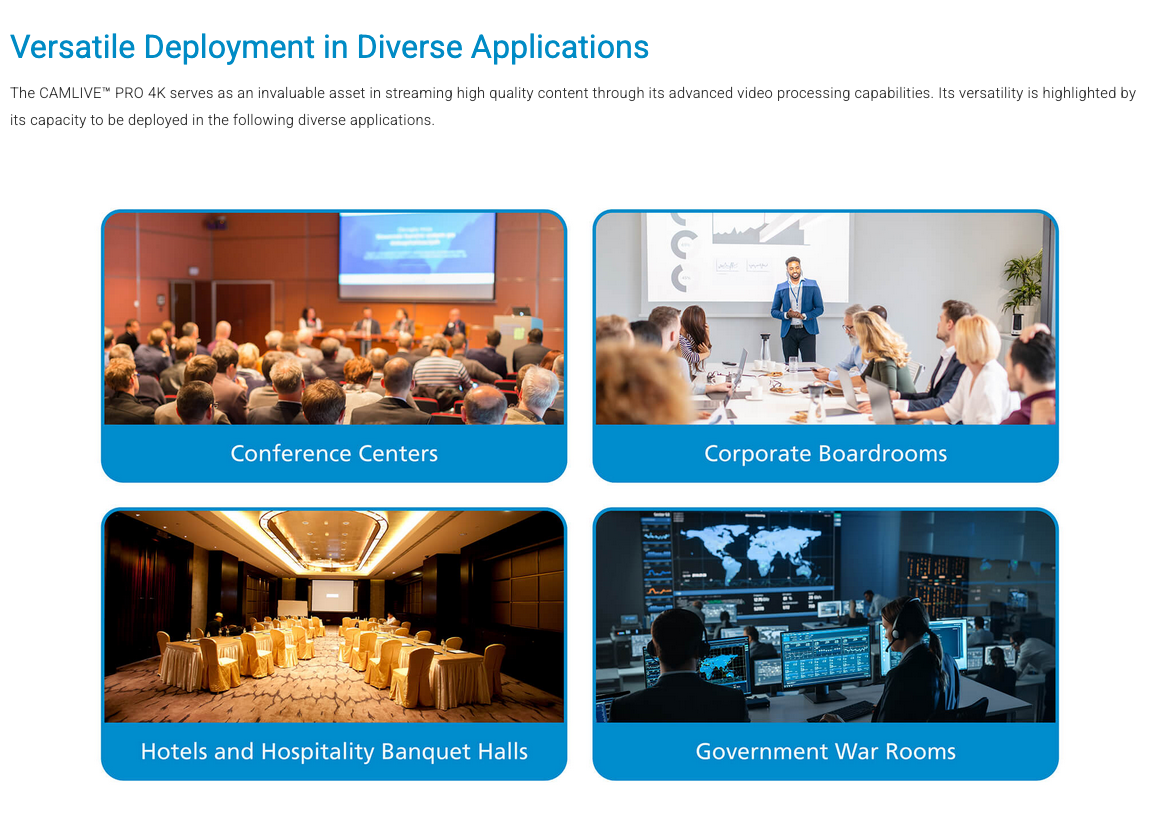Click the CAMLIVE PRO 4K description paragraph
This screenshot has width=1150, height=821.
click(572, 106)
